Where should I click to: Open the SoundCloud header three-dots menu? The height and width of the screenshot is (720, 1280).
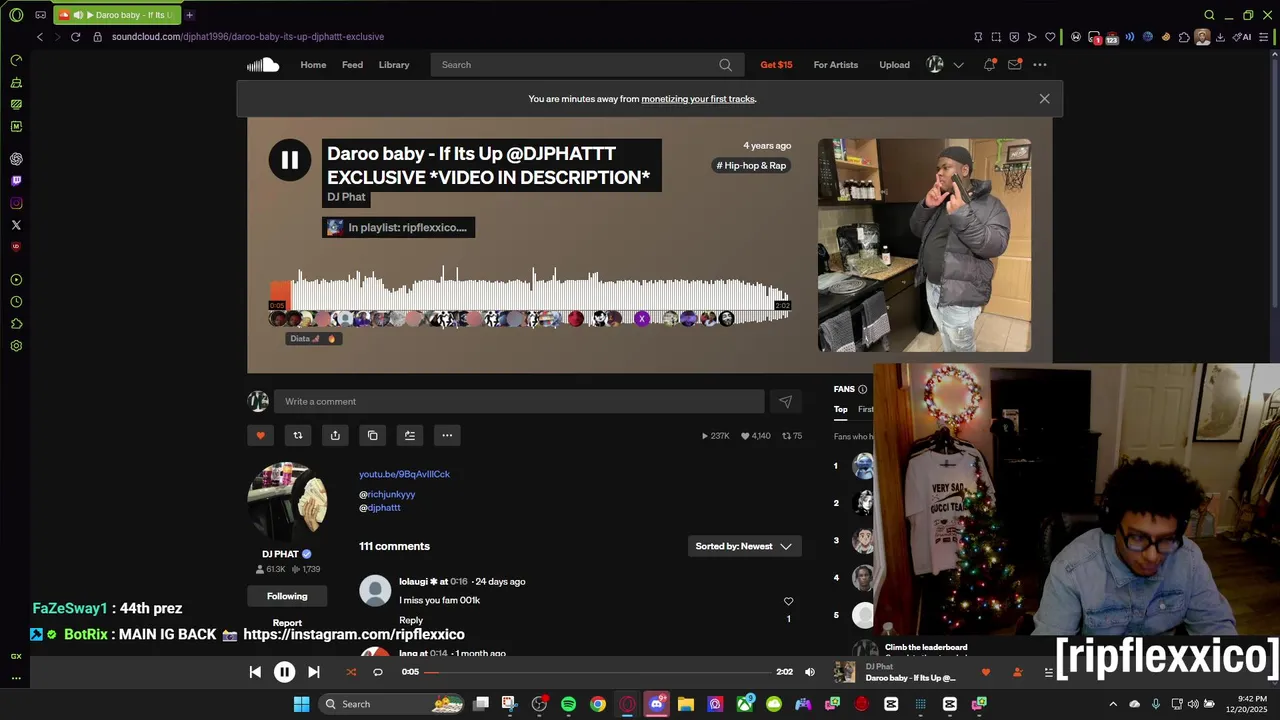tap(1040, 65)
